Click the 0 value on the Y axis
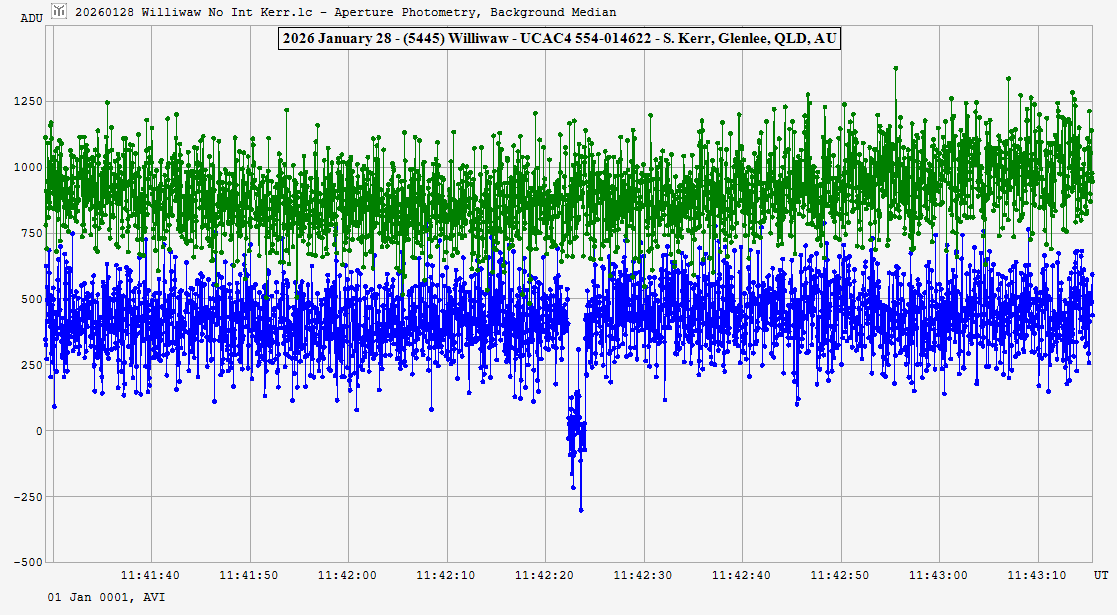The image size is (1117, 615). (x=39, y=431)
